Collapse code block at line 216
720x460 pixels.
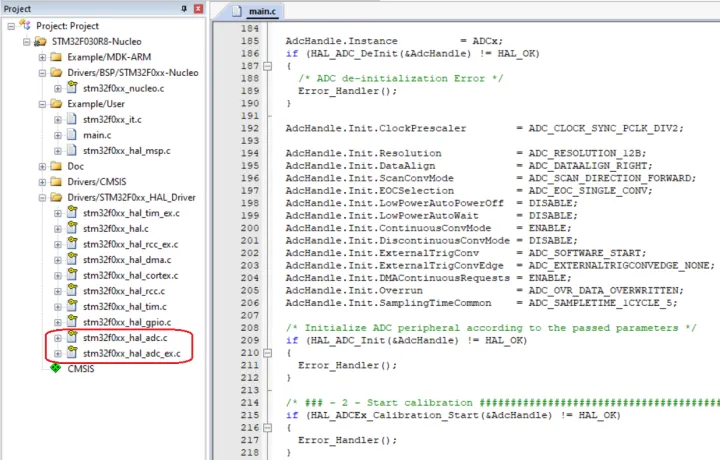pos(267,428)
